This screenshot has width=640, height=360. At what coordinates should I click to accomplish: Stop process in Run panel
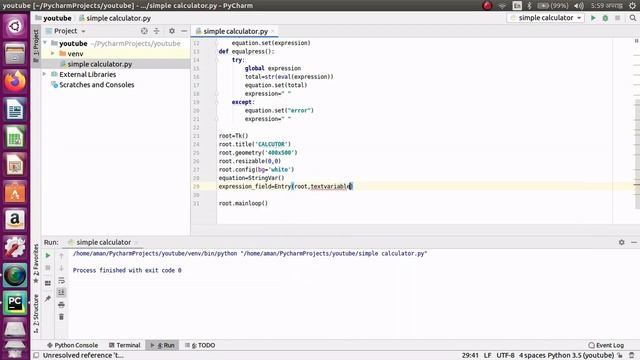(48, 268)
